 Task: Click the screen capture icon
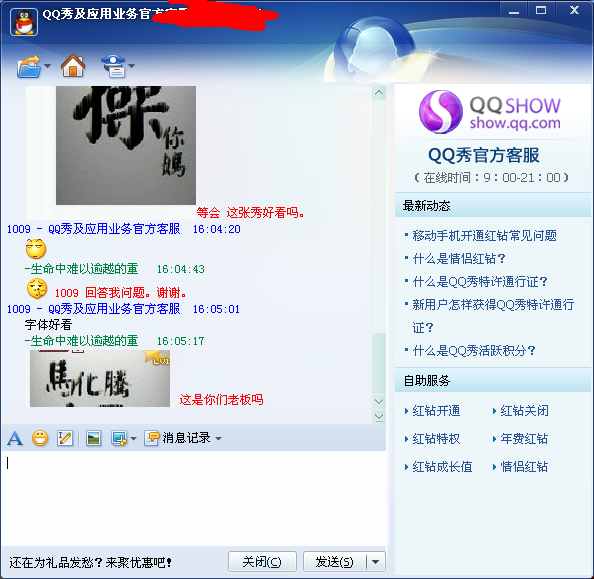[x=119, y=438]
